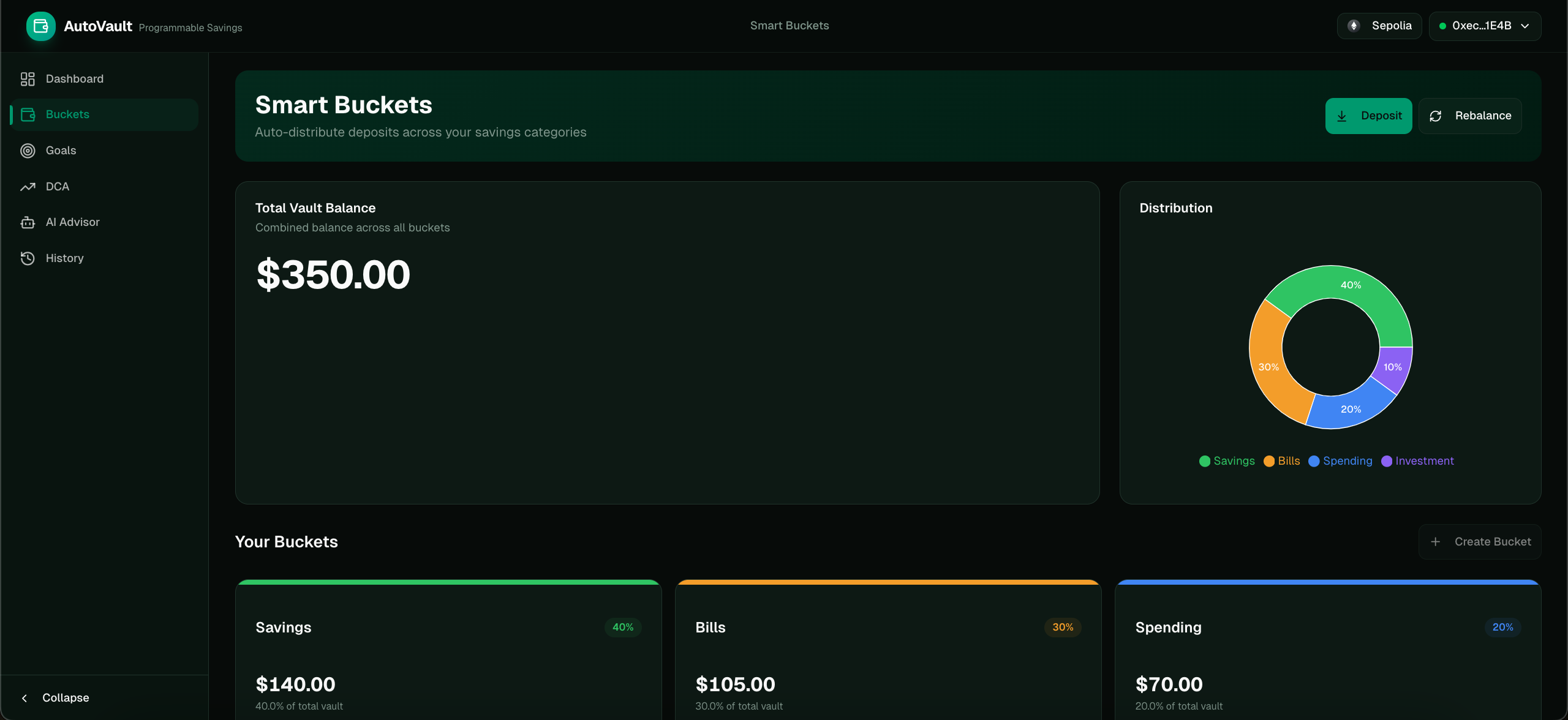
Task: Open the Goals menu item
Action: tap(61, 151)
